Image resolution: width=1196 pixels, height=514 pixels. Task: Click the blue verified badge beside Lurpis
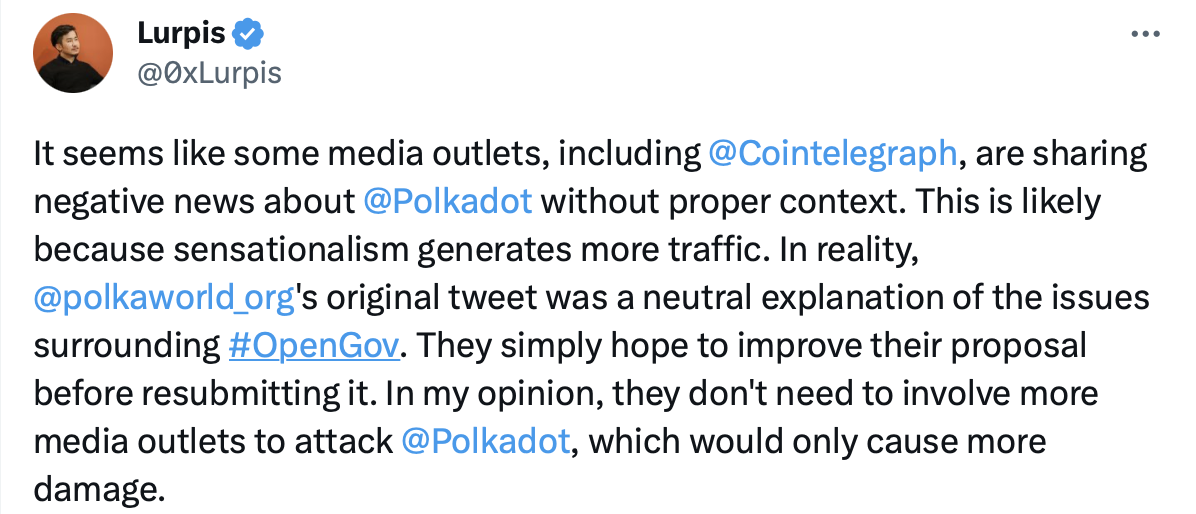(248, 35)
